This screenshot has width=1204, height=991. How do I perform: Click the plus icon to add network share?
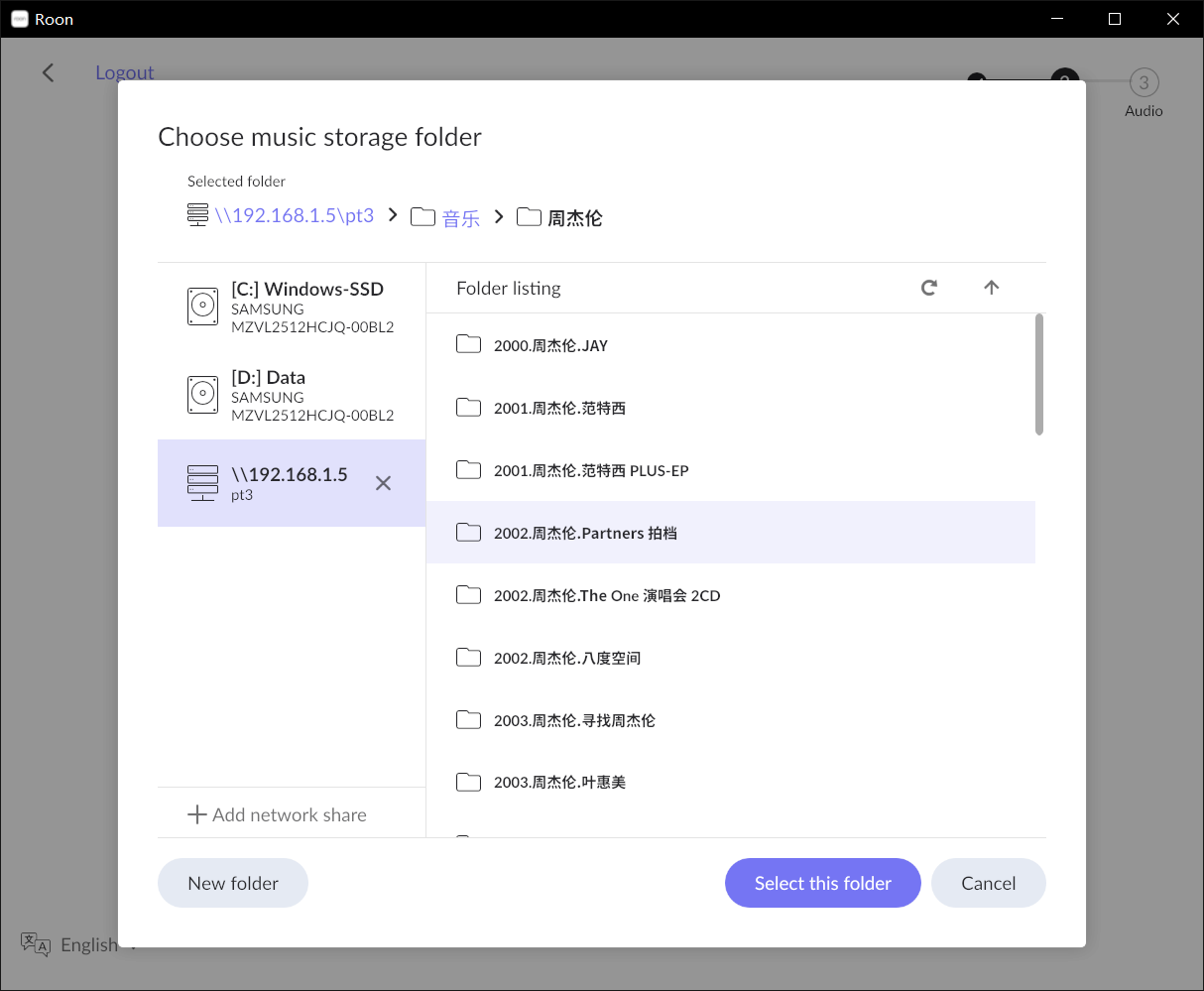[197, 814]
